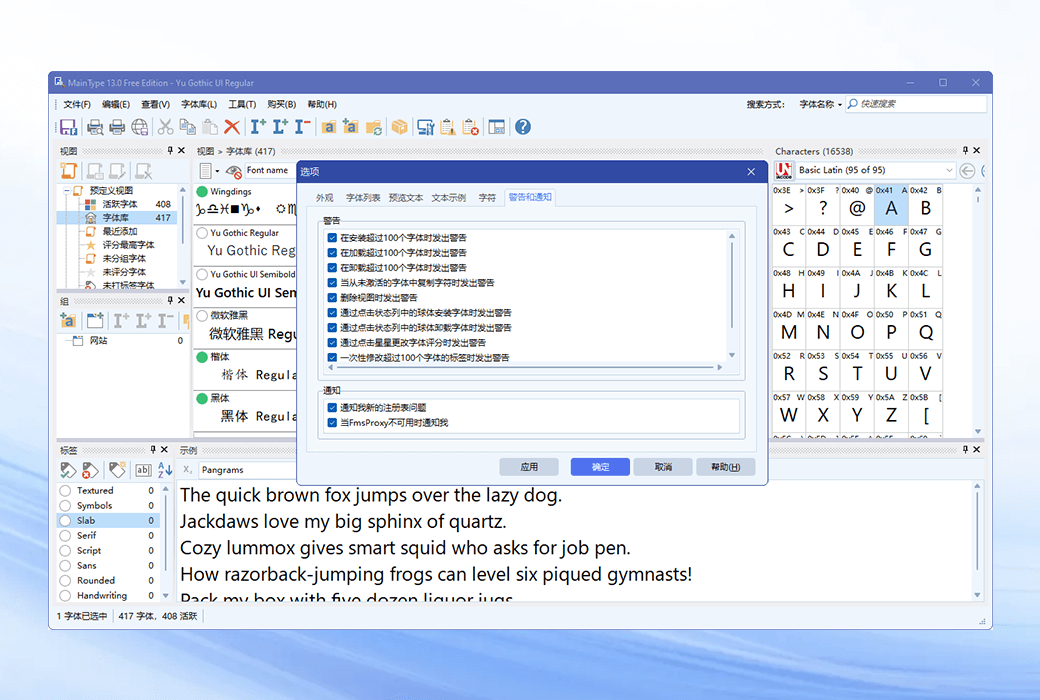Toggle the eye filter icon beside Font name

pos(233,171)
